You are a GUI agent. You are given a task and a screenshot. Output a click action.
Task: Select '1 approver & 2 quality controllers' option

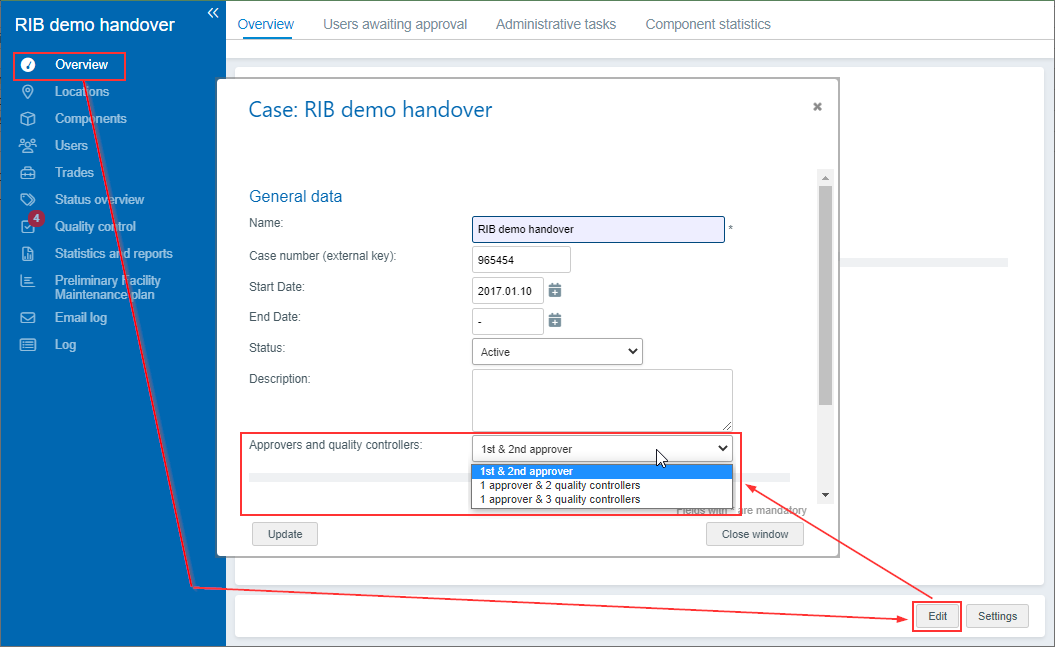560,485
